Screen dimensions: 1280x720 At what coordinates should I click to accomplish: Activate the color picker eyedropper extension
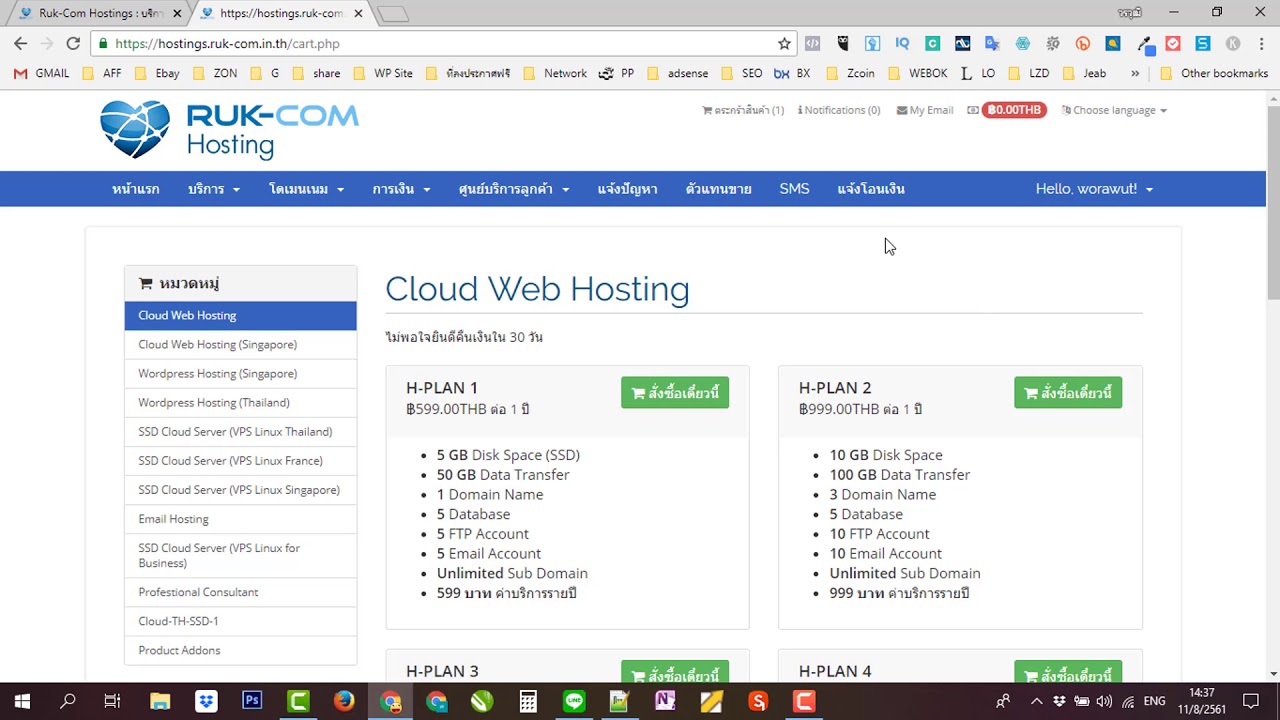[x=1145, y=44]
